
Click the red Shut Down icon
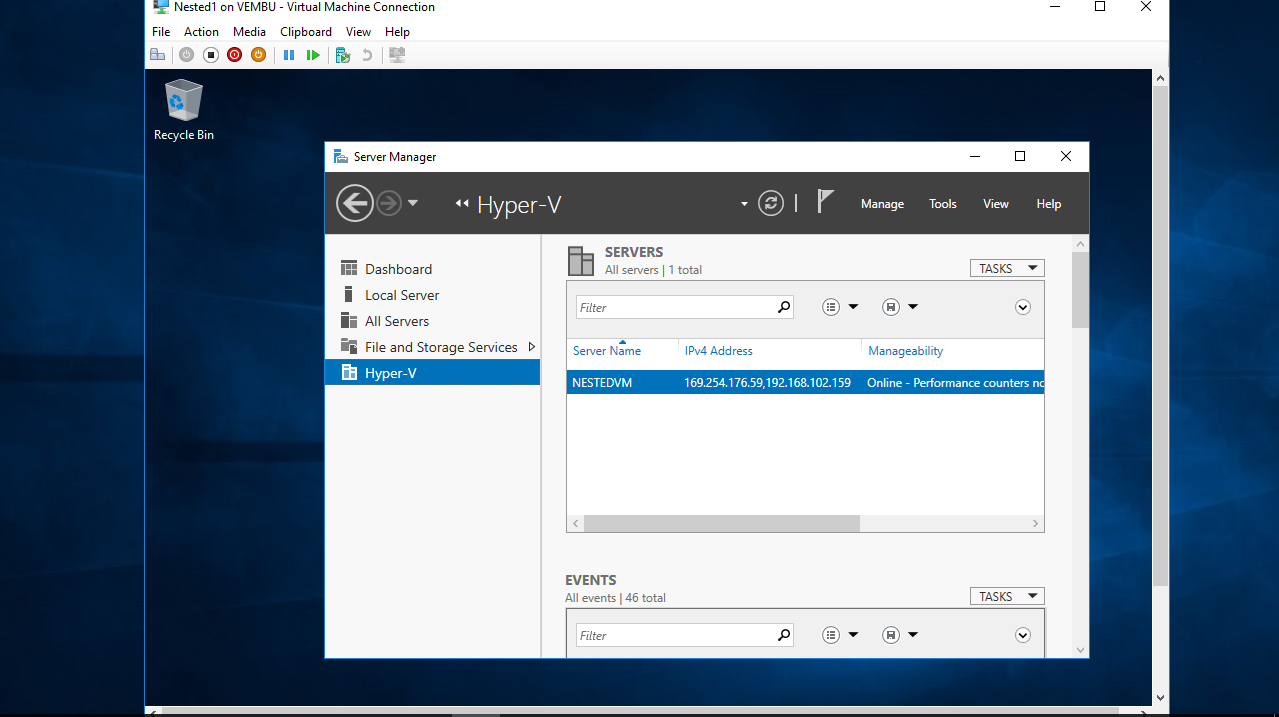coord(234,55)
